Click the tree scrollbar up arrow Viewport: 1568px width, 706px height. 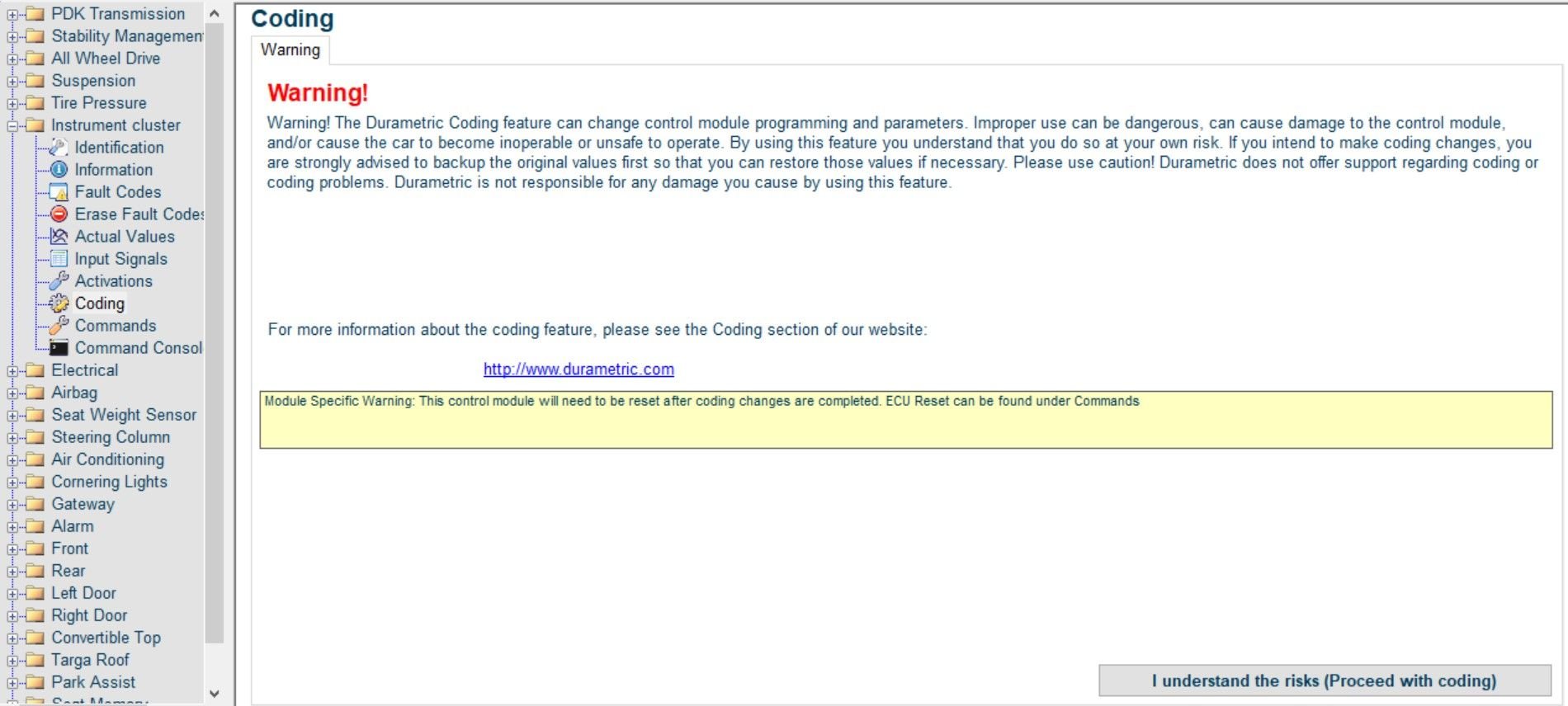[x=215, y=13]
